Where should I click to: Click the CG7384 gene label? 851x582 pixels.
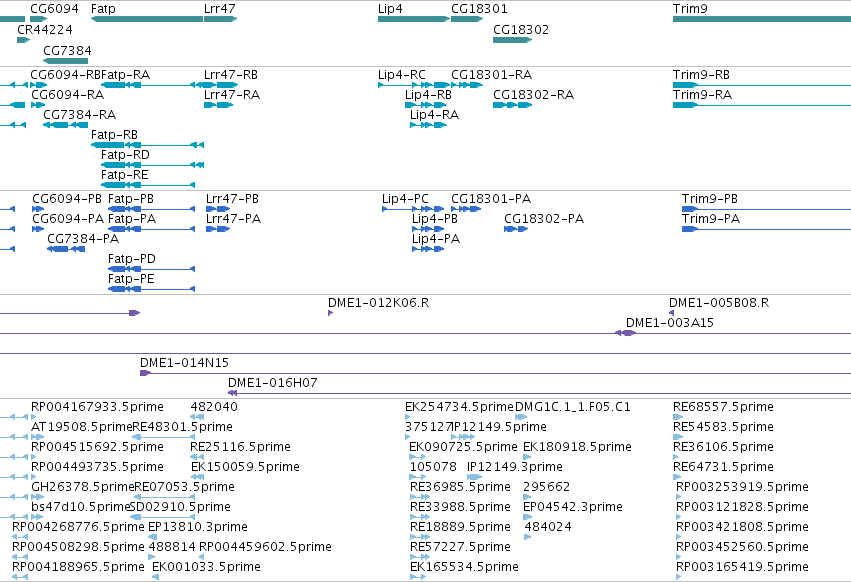67,50
